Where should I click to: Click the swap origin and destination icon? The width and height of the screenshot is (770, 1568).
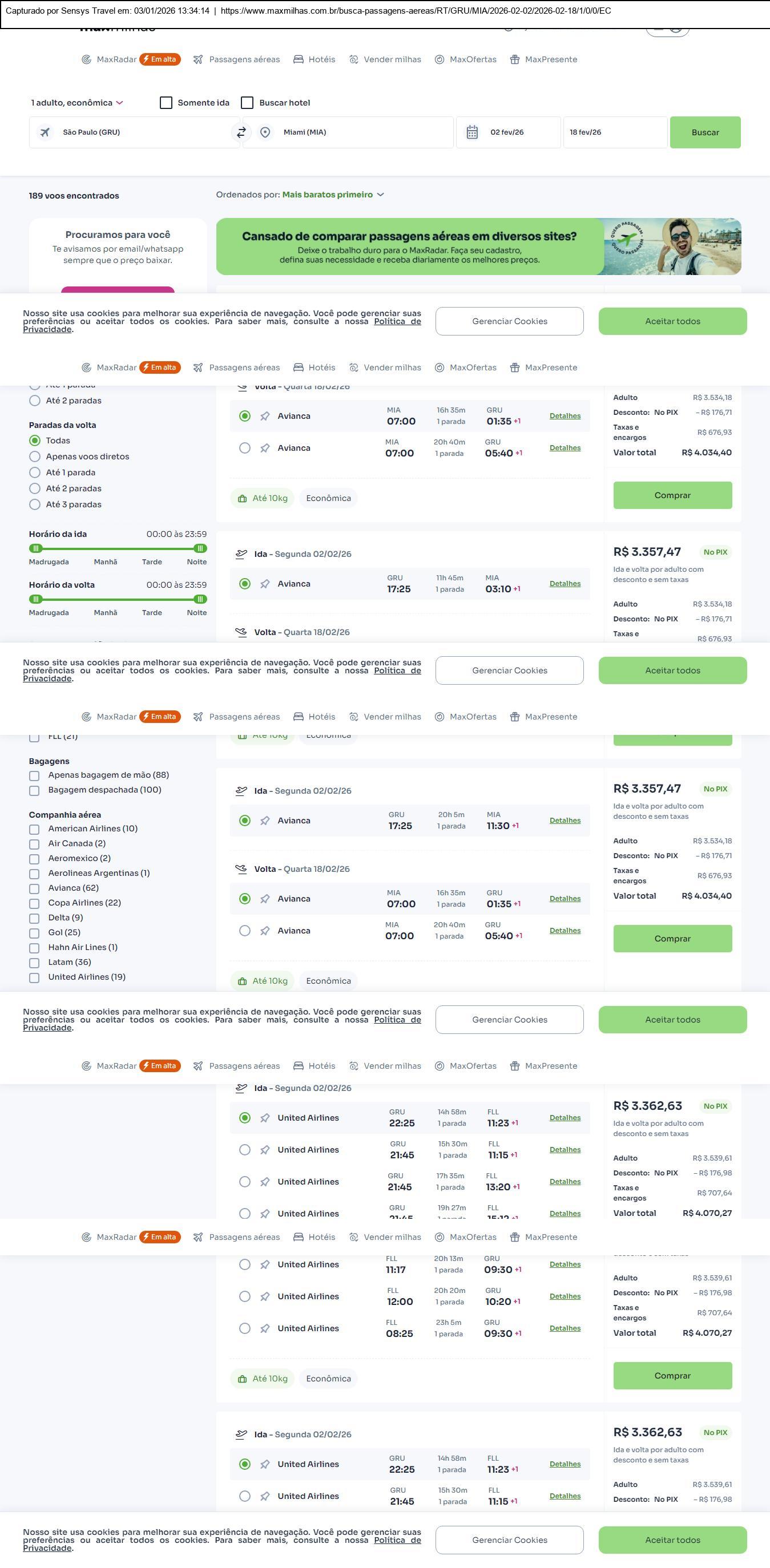241,132
